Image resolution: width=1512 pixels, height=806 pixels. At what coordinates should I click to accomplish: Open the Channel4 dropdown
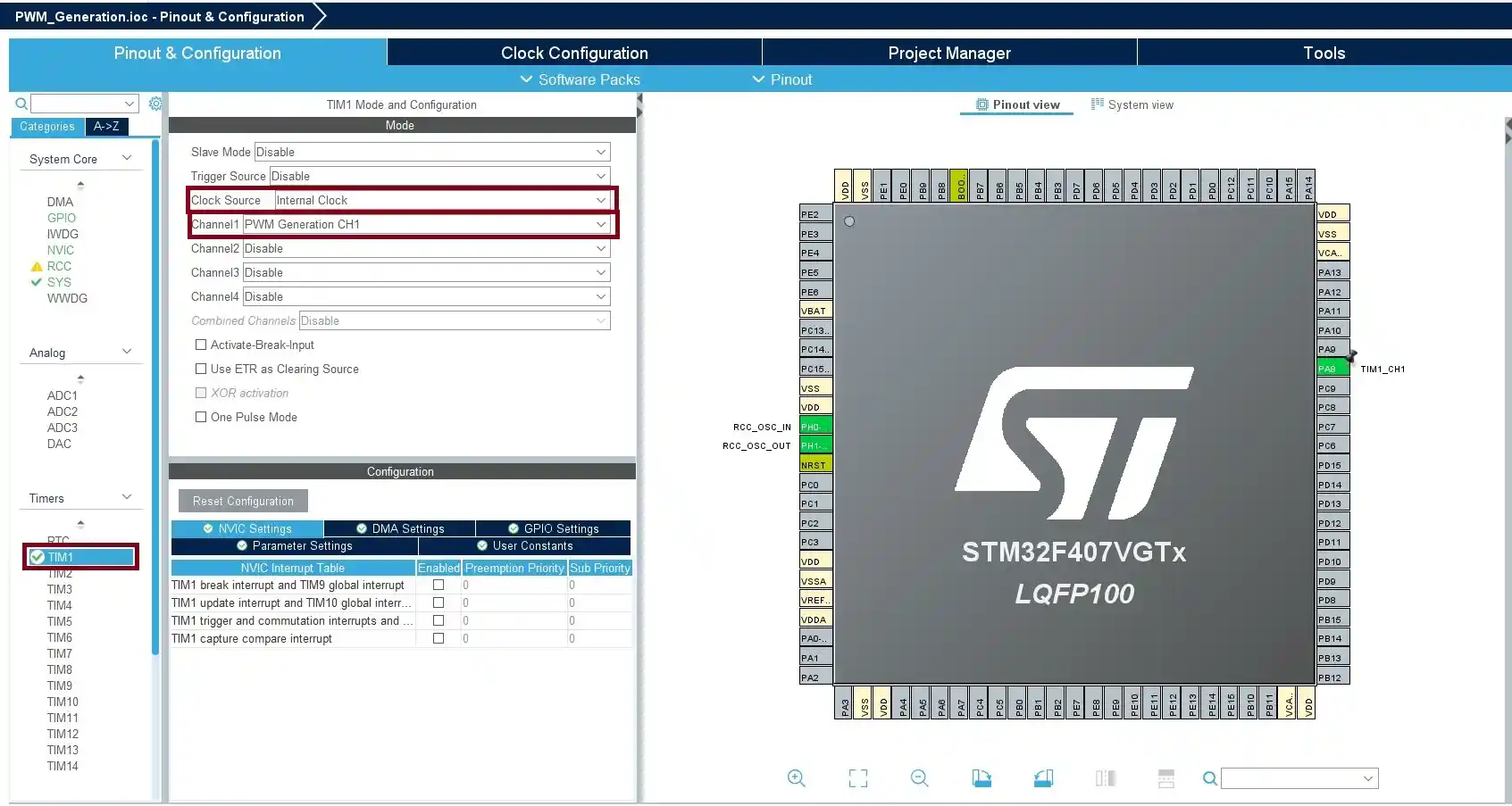(427, 296)
